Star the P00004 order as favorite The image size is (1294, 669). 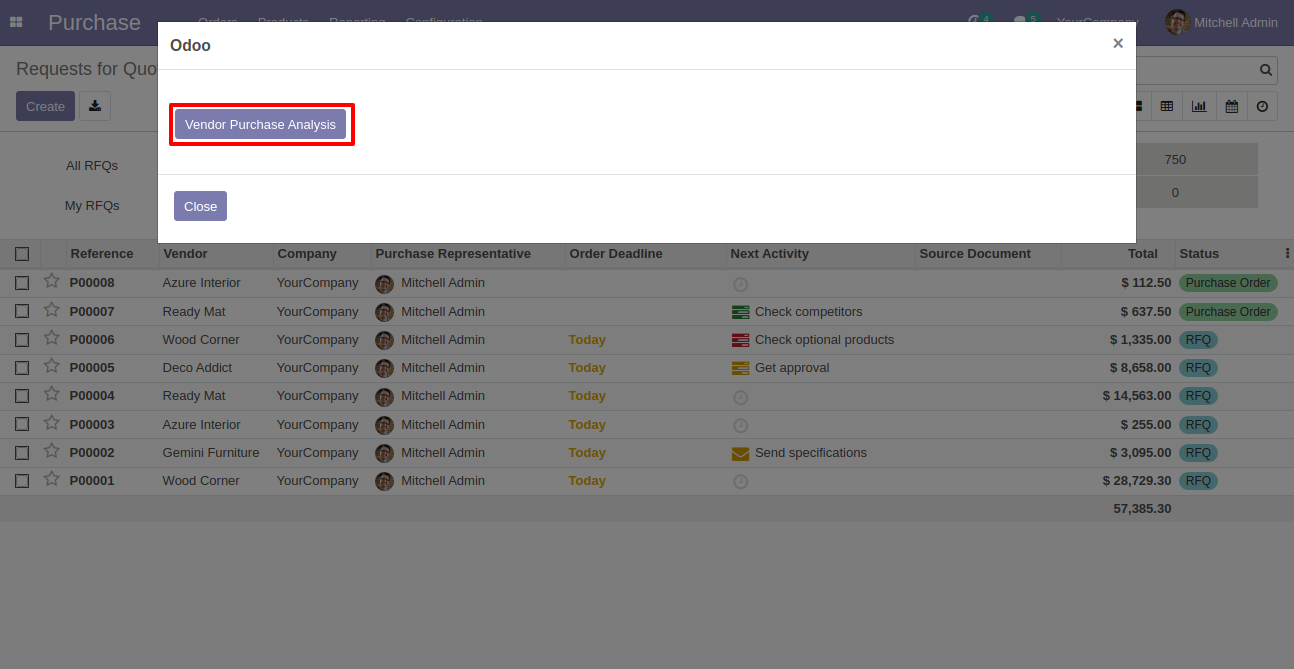point(52,394)
